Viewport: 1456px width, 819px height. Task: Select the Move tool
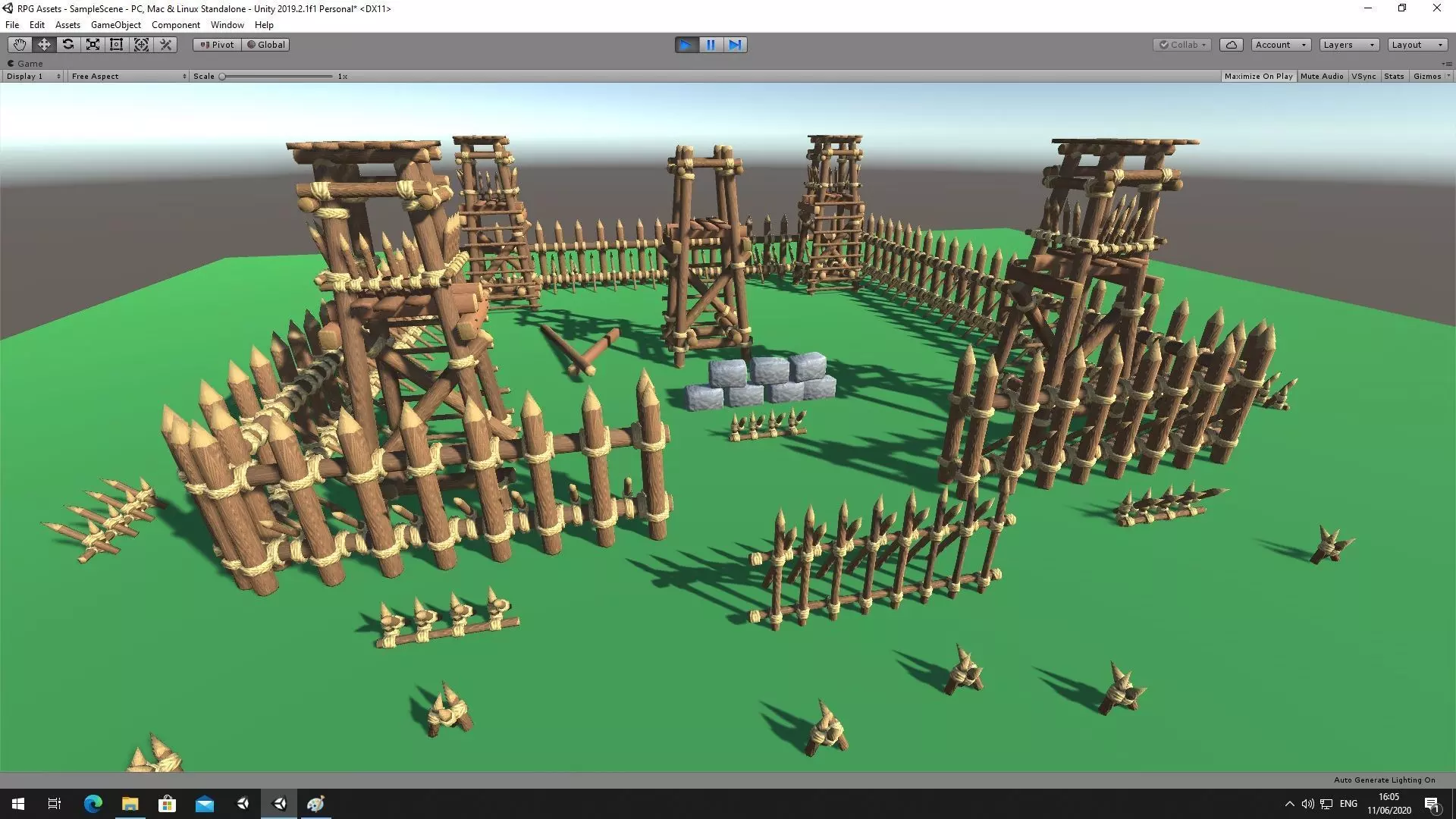point(44,45)
